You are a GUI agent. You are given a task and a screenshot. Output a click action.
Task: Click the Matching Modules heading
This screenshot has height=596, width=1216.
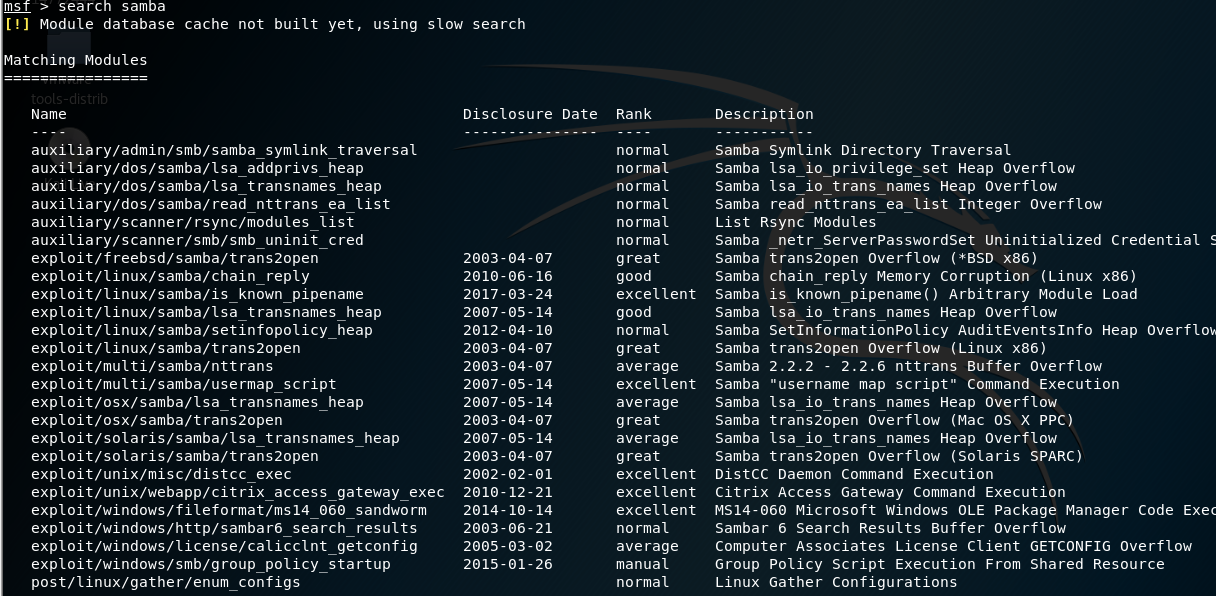[x=70, y=60]
